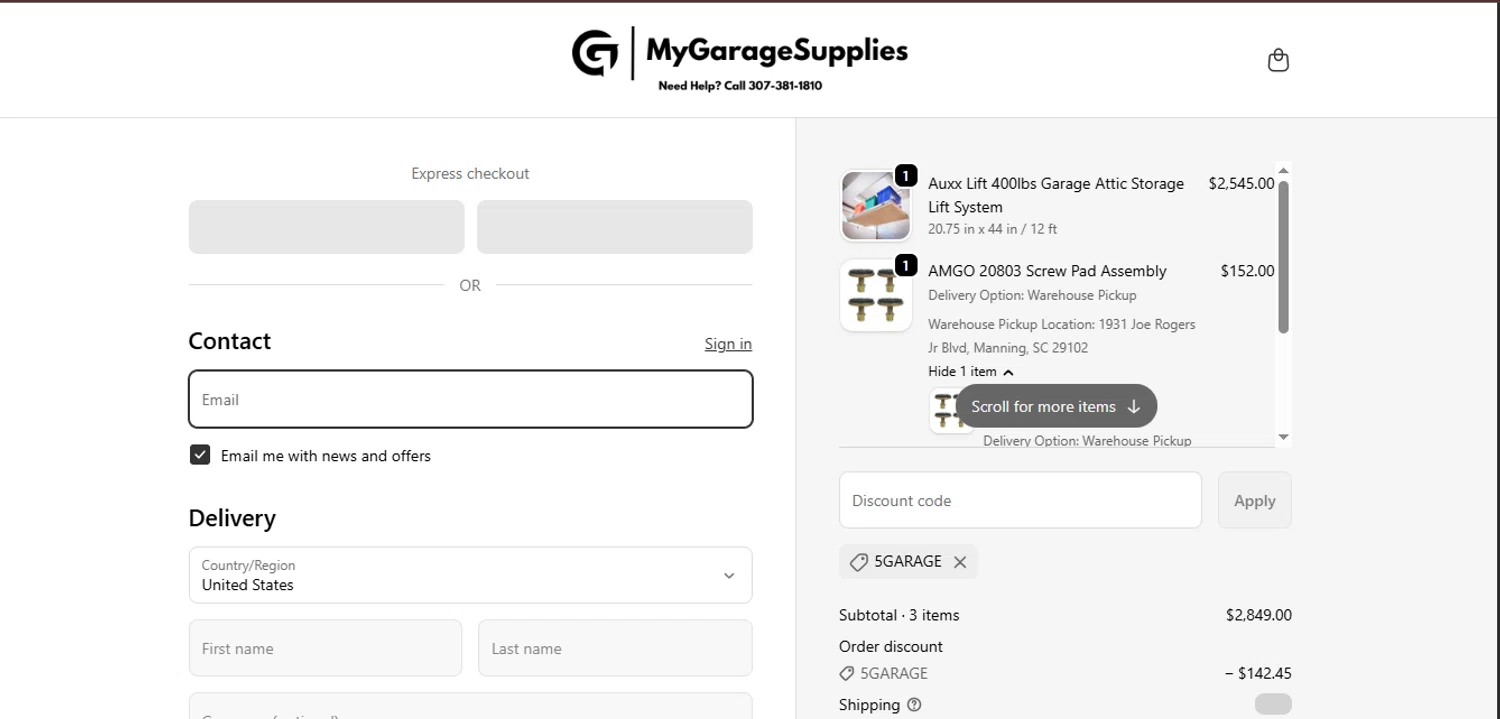Viewport: 1500px width, 719px height.
Task: Click the Need Help? Call 307-381-1810 text
Action: point(740,86)
